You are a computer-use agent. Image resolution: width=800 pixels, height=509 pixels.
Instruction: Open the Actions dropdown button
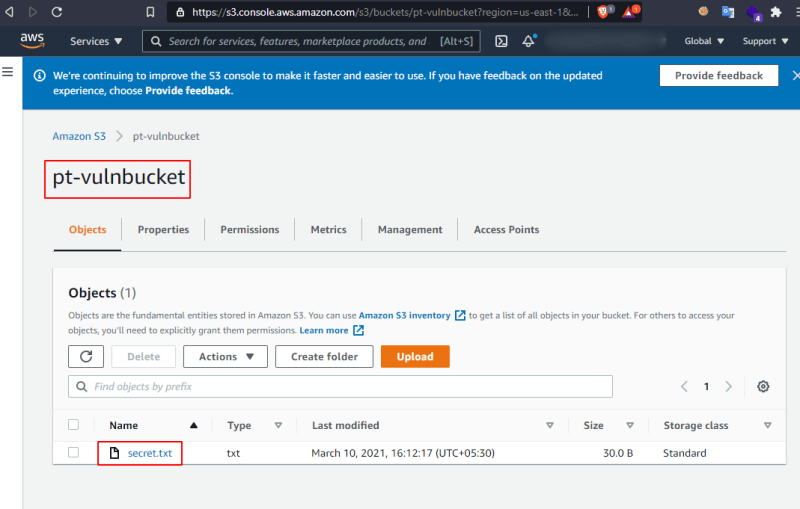pos(226,357)
